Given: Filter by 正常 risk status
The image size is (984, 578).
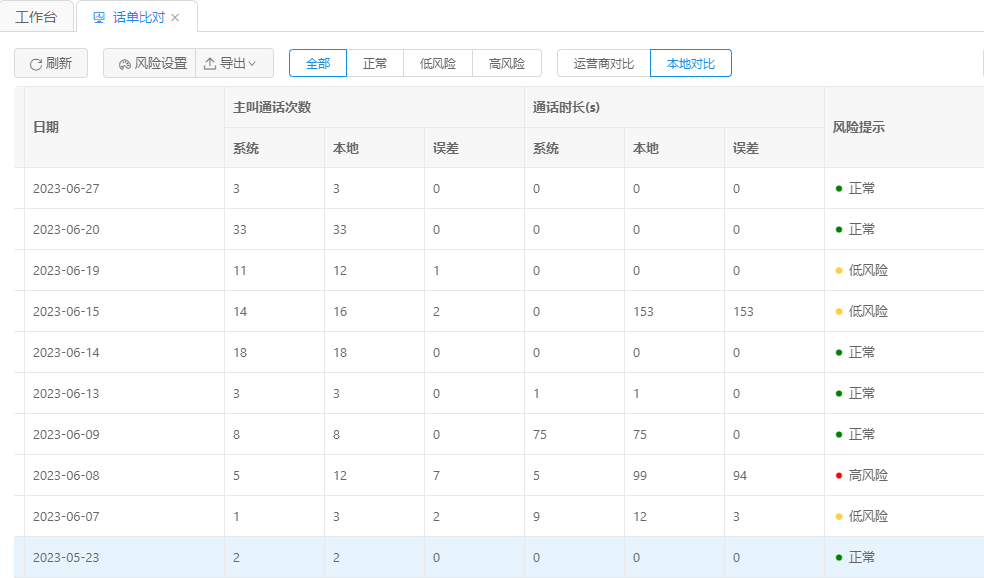Looking at the screenshot, I should click(x=375, y=63).
